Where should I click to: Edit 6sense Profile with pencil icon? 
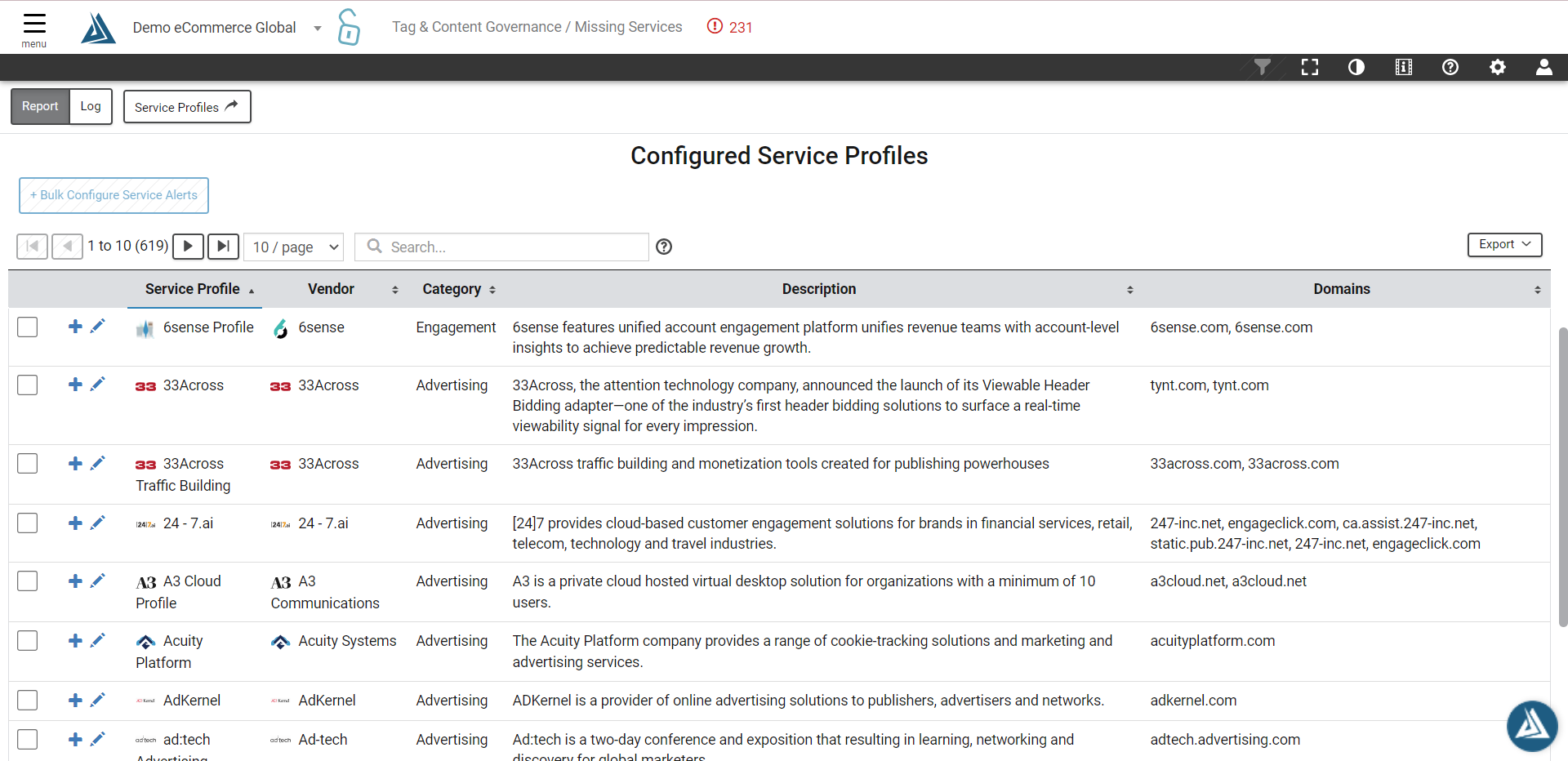click(x=97, y=327)
